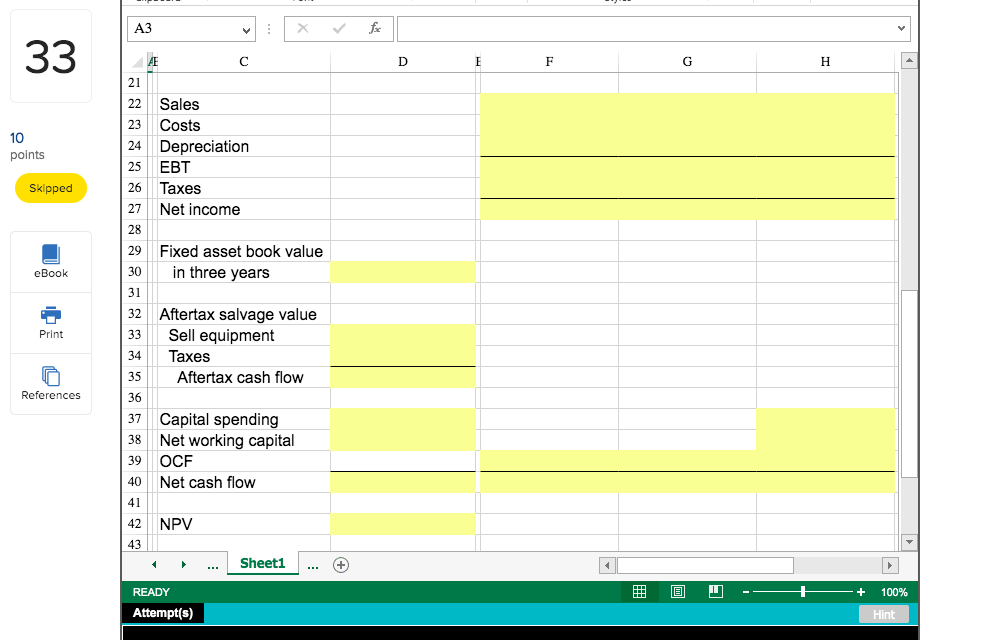Screen dimensions: 999x640
Task: Select the Page Layout view icon
Action: (677, 591)
